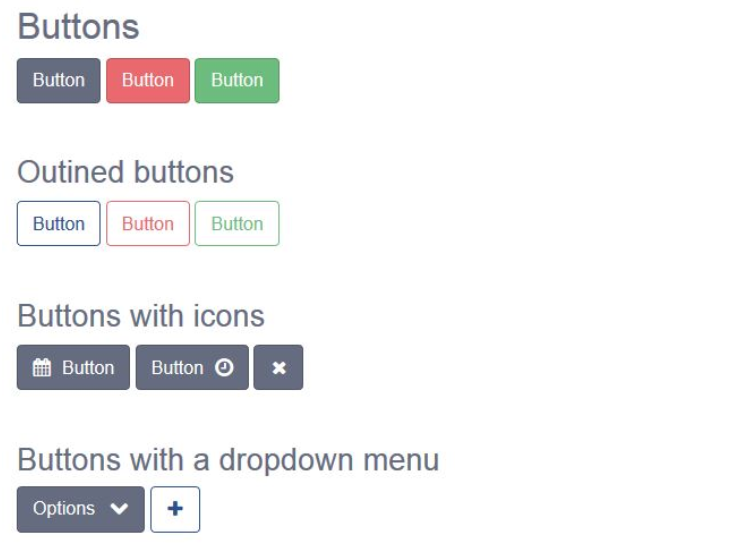Screen dimensions: 741x550
Task: Click the down chevron on the Options button
Action: click(119, 509)
